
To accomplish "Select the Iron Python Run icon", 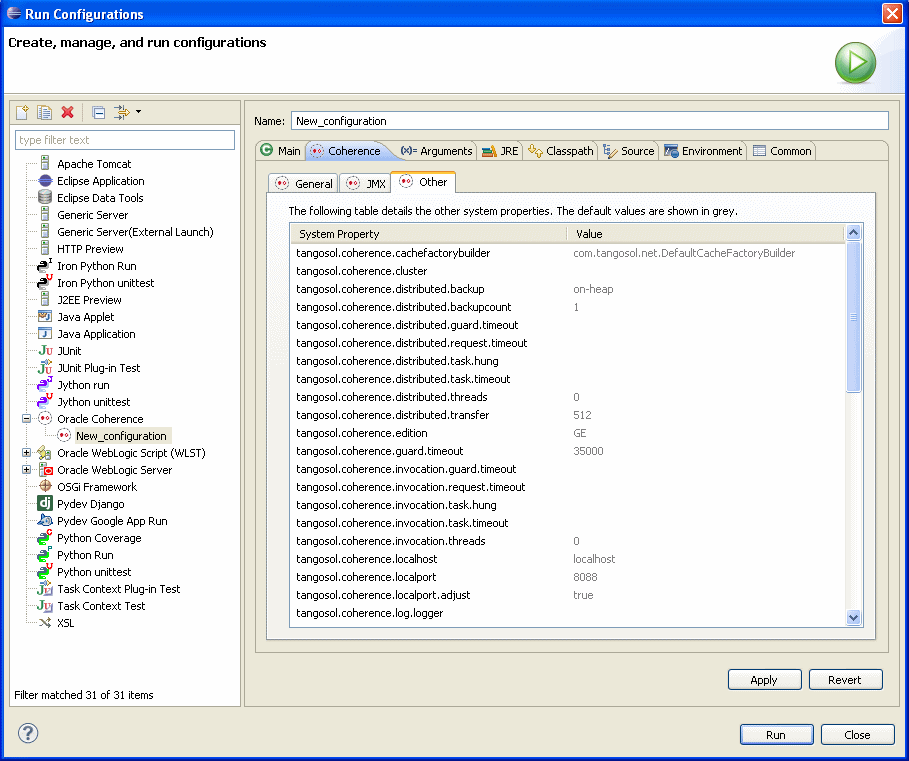I will pyautogui.click(x=45, y=265).
